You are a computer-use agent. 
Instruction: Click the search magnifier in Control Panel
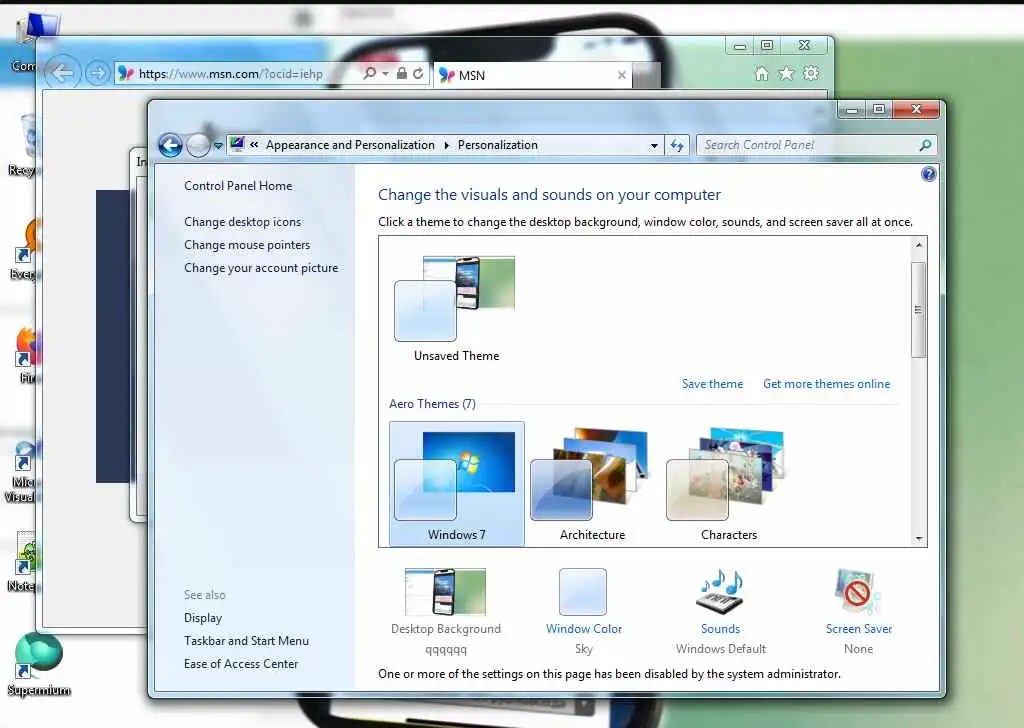point(925,145)
